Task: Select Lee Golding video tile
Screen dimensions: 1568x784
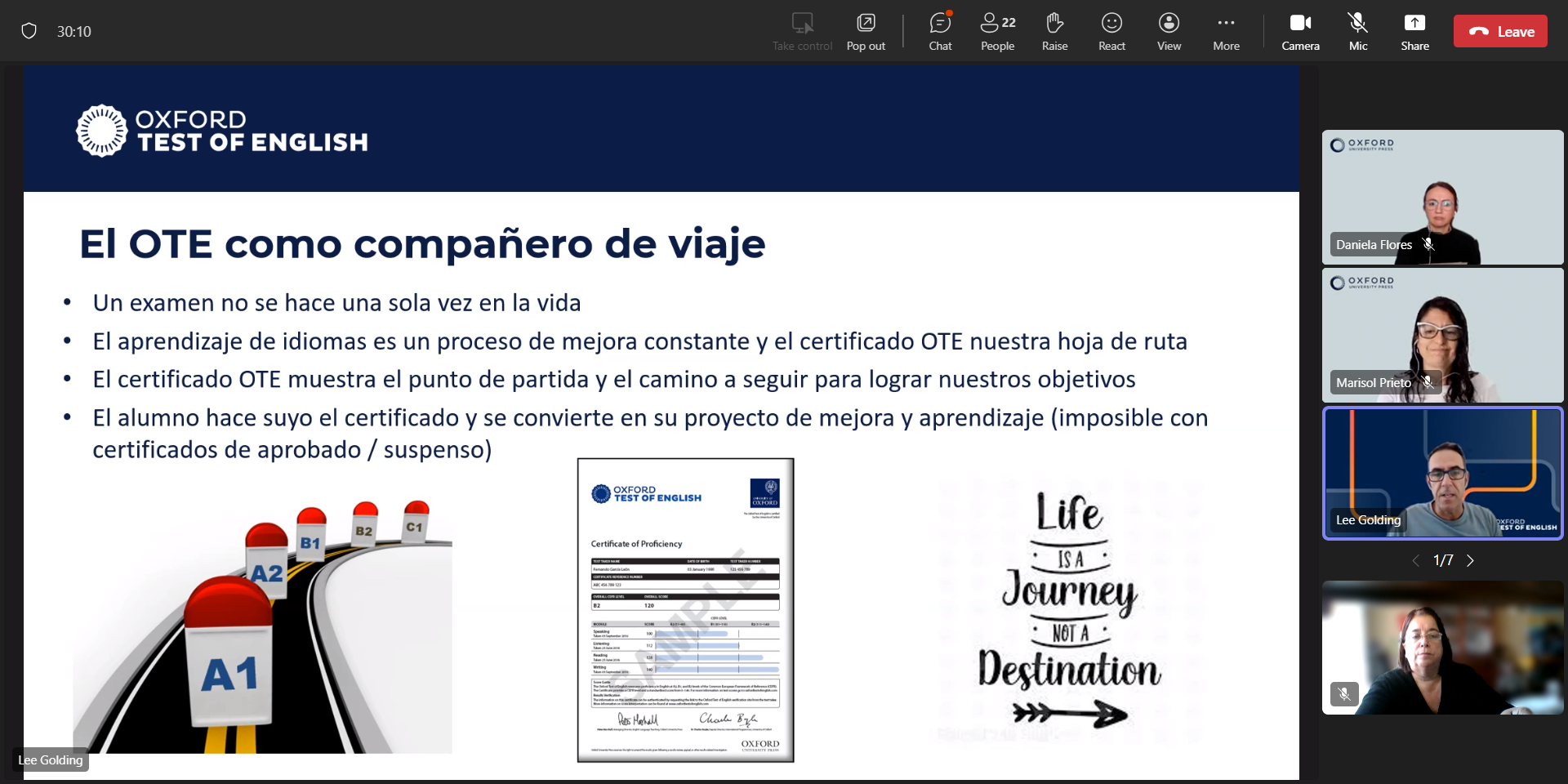Action: click(1442, 473)
